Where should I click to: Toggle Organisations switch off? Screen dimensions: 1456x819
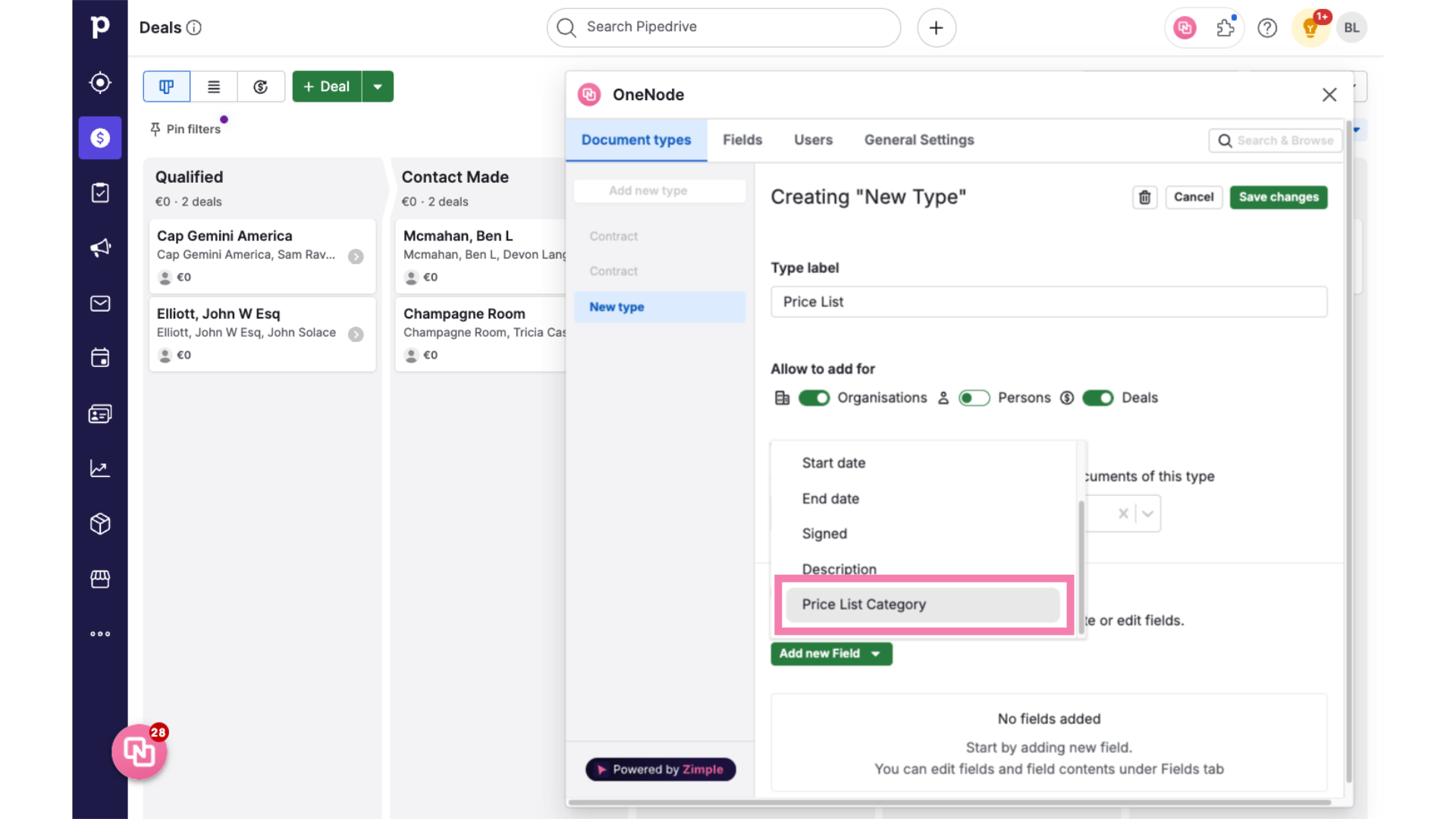point(814,398)
